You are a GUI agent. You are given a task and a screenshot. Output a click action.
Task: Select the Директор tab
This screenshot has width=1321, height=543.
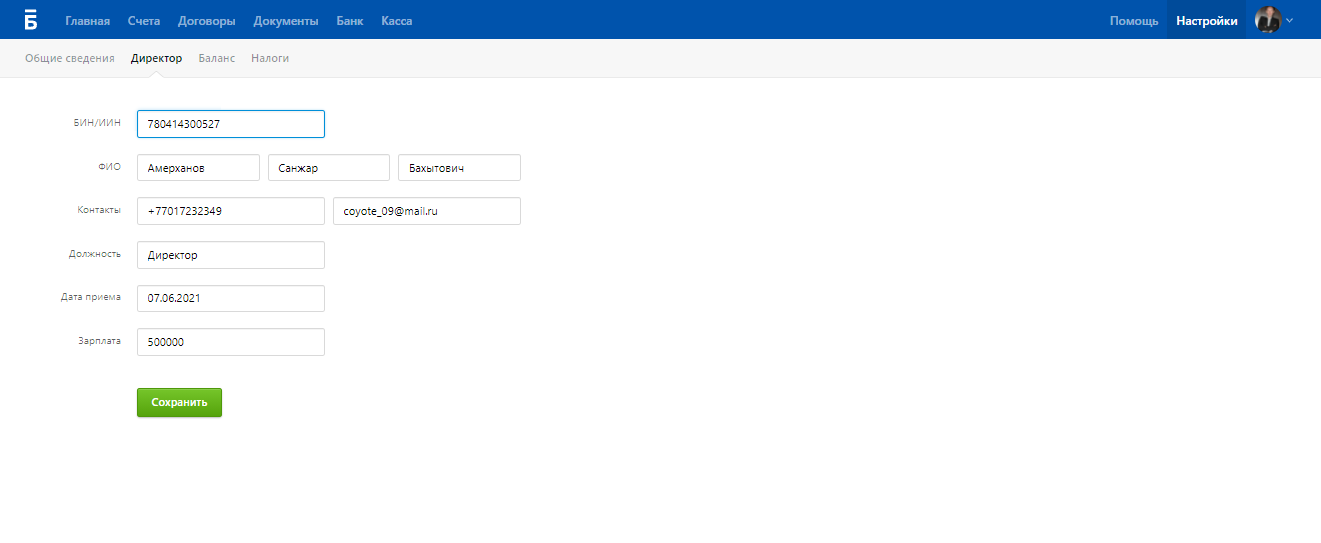click(157, 58)
